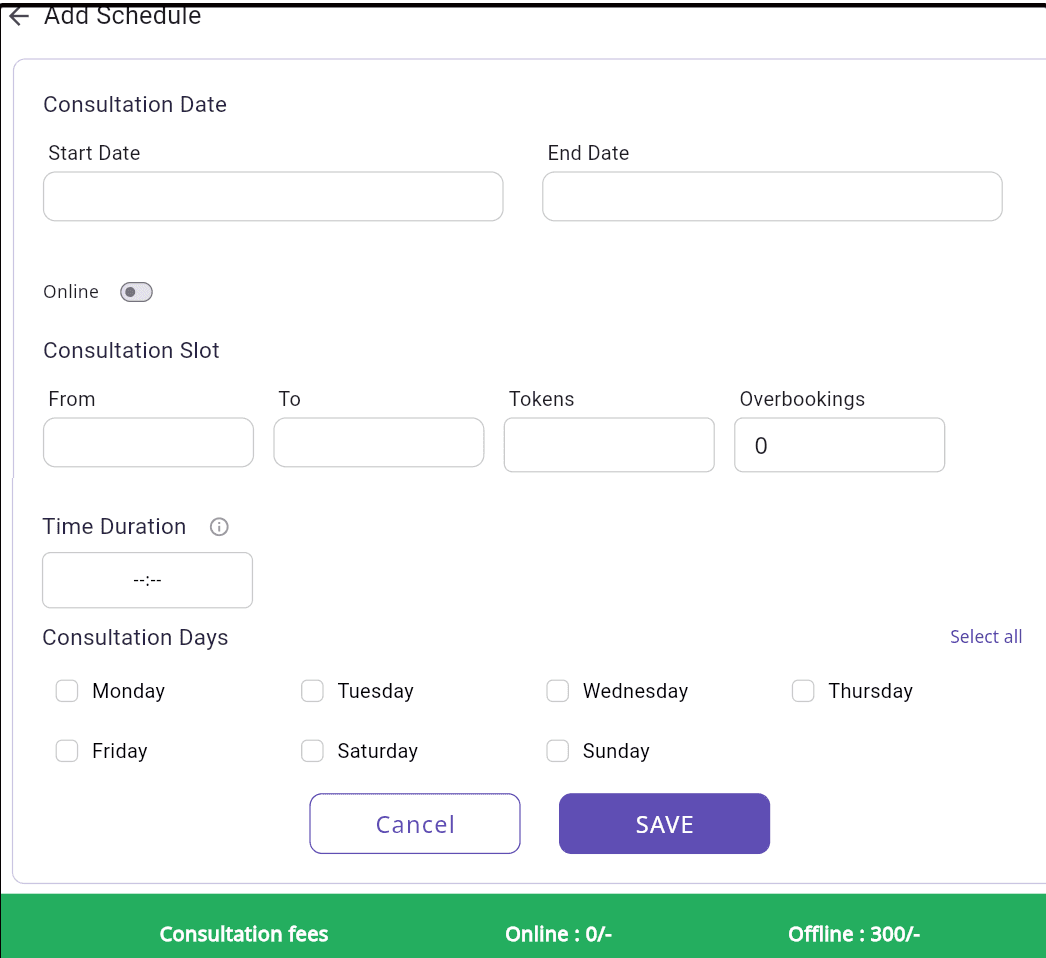Check the Monday checkbox

(67, 691)
